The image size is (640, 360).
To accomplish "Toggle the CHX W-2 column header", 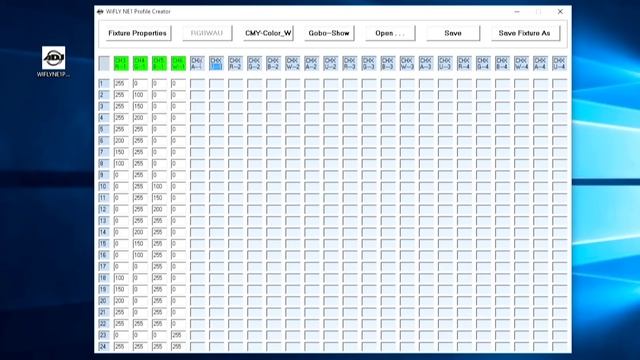I will (293, 63).
